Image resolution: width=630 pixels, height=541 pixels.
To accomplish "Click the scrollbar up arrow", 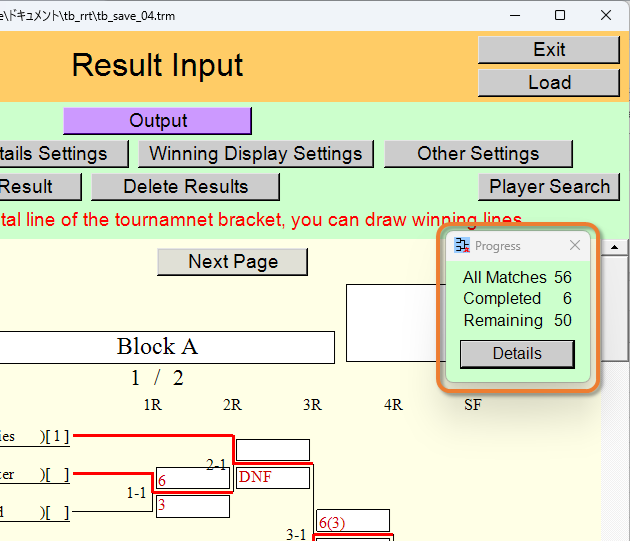I will tap(614, 247).
